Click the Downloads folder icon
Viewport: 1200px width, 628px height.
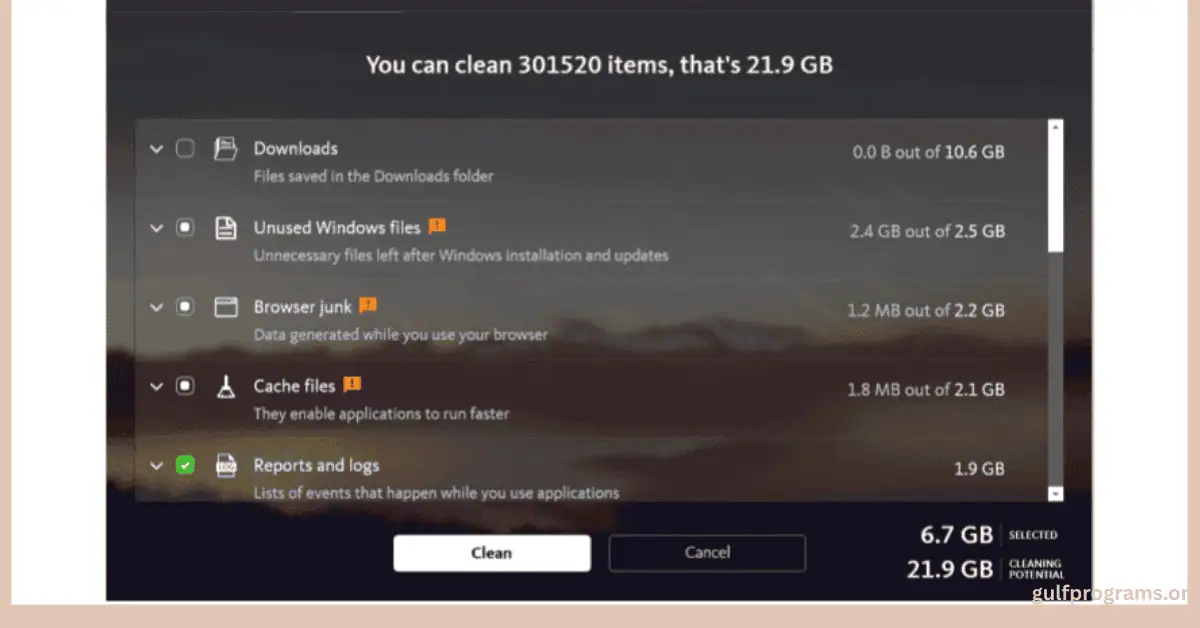[x=226, y=149]
